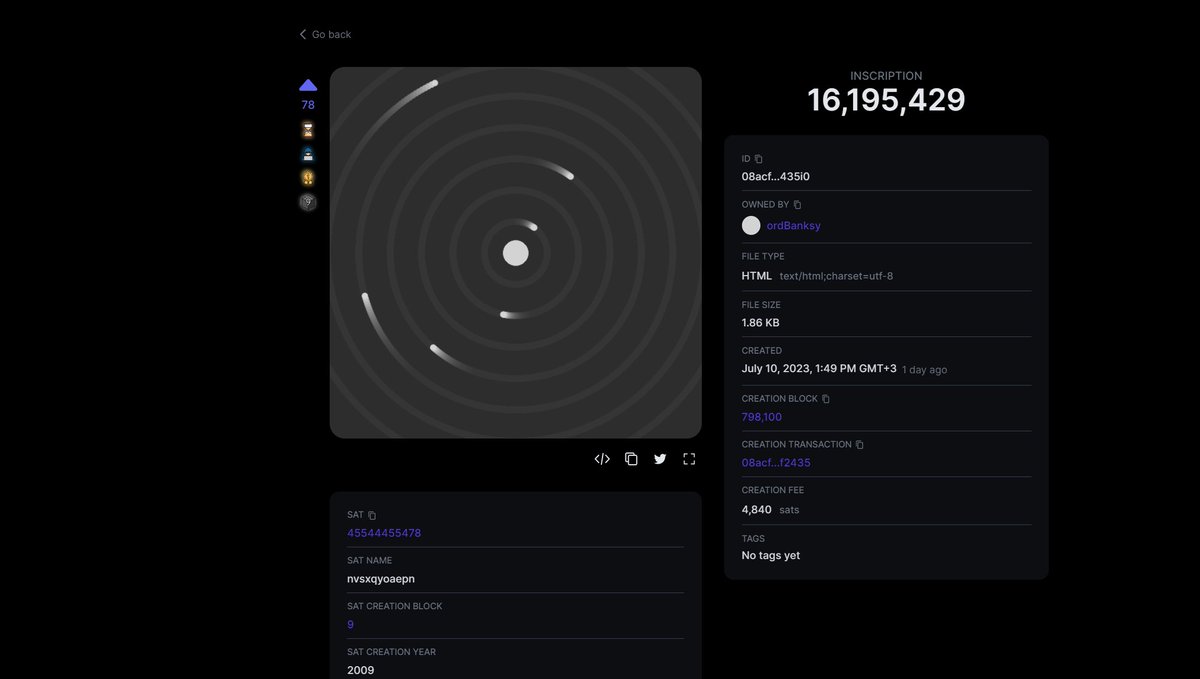Screen dimensions: 1200x679
Task: Copy the creation block number
Action: (x=826, y=399)
